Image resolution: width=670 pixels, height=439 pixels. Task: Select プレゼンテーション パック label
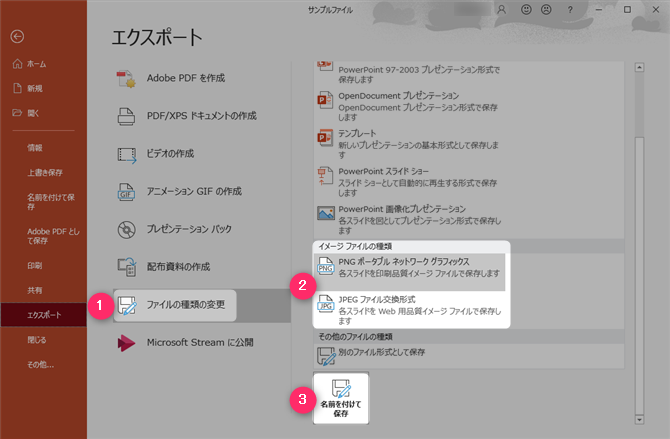(x=189, y=229)
